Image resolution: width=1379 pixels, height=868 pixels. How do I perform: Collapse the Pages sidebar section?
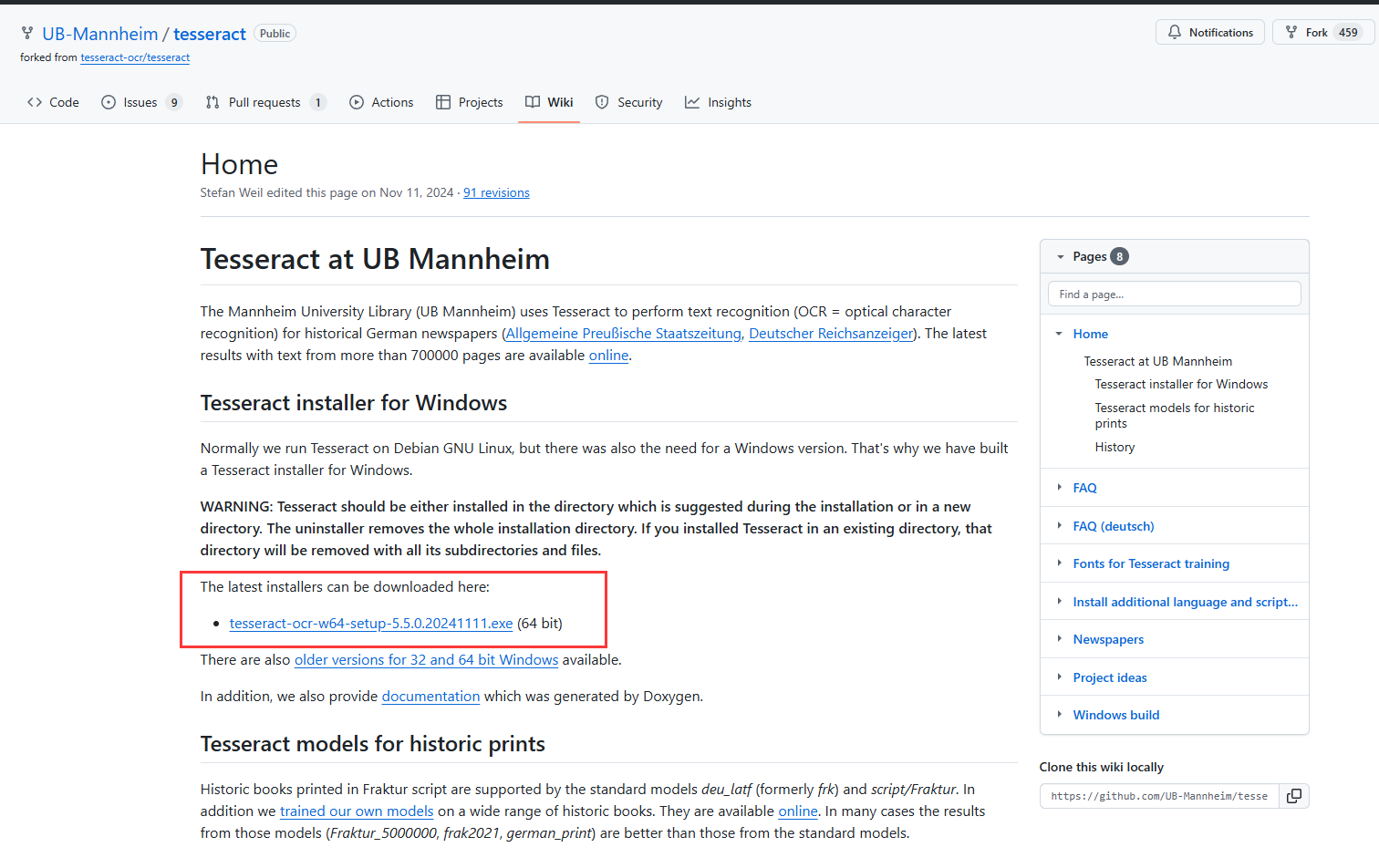pyautogui.click(x=1061, y=257)
